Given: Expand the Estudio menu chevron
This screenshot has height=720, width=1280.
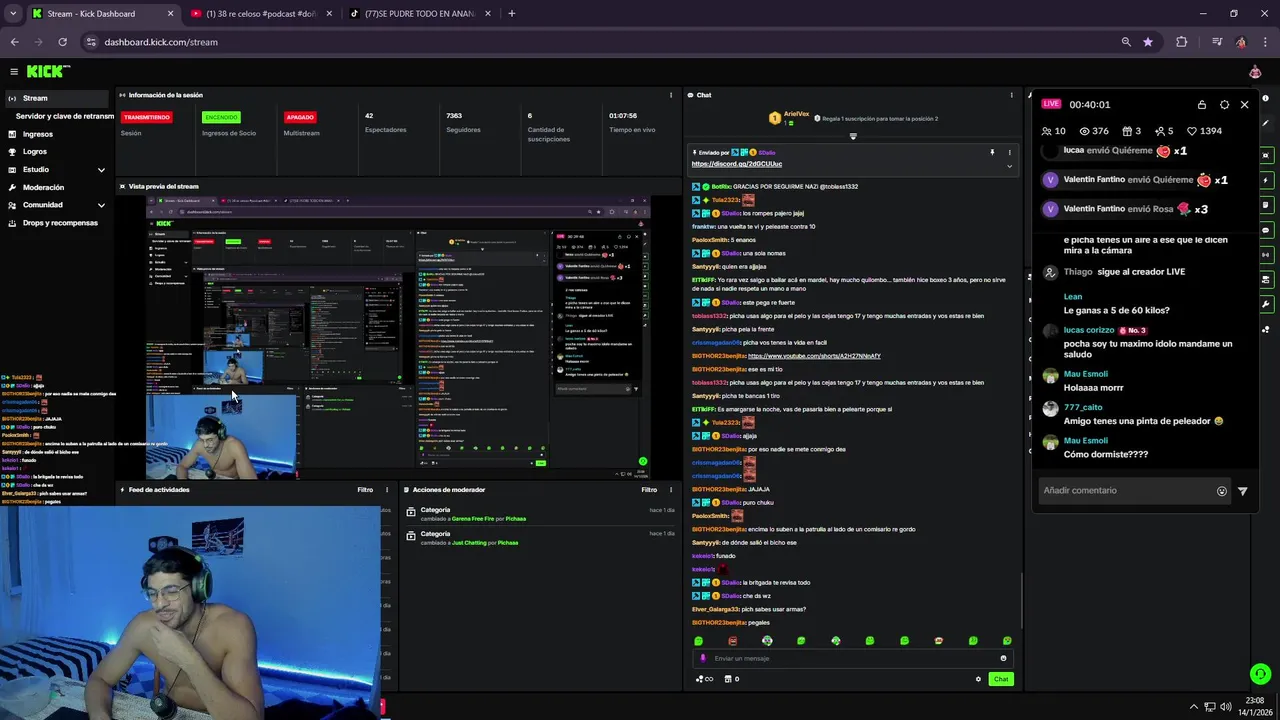Looking at the screenshot, I should pyautogui.click(x=101, y=170).
